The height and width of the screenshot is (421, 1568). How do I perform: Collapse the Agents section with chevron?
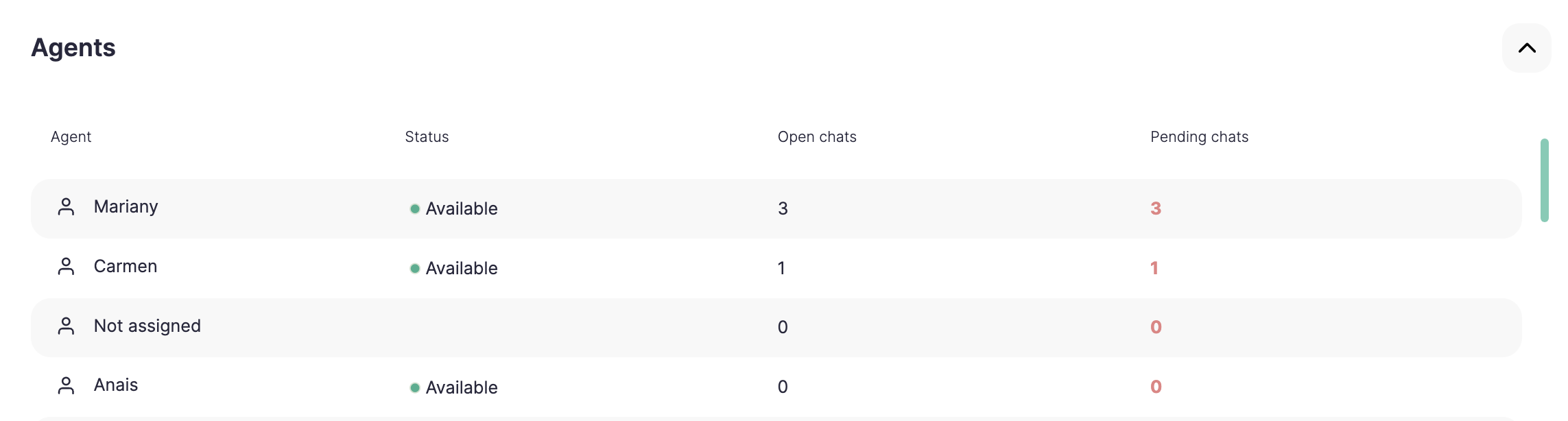(1526, 48)
